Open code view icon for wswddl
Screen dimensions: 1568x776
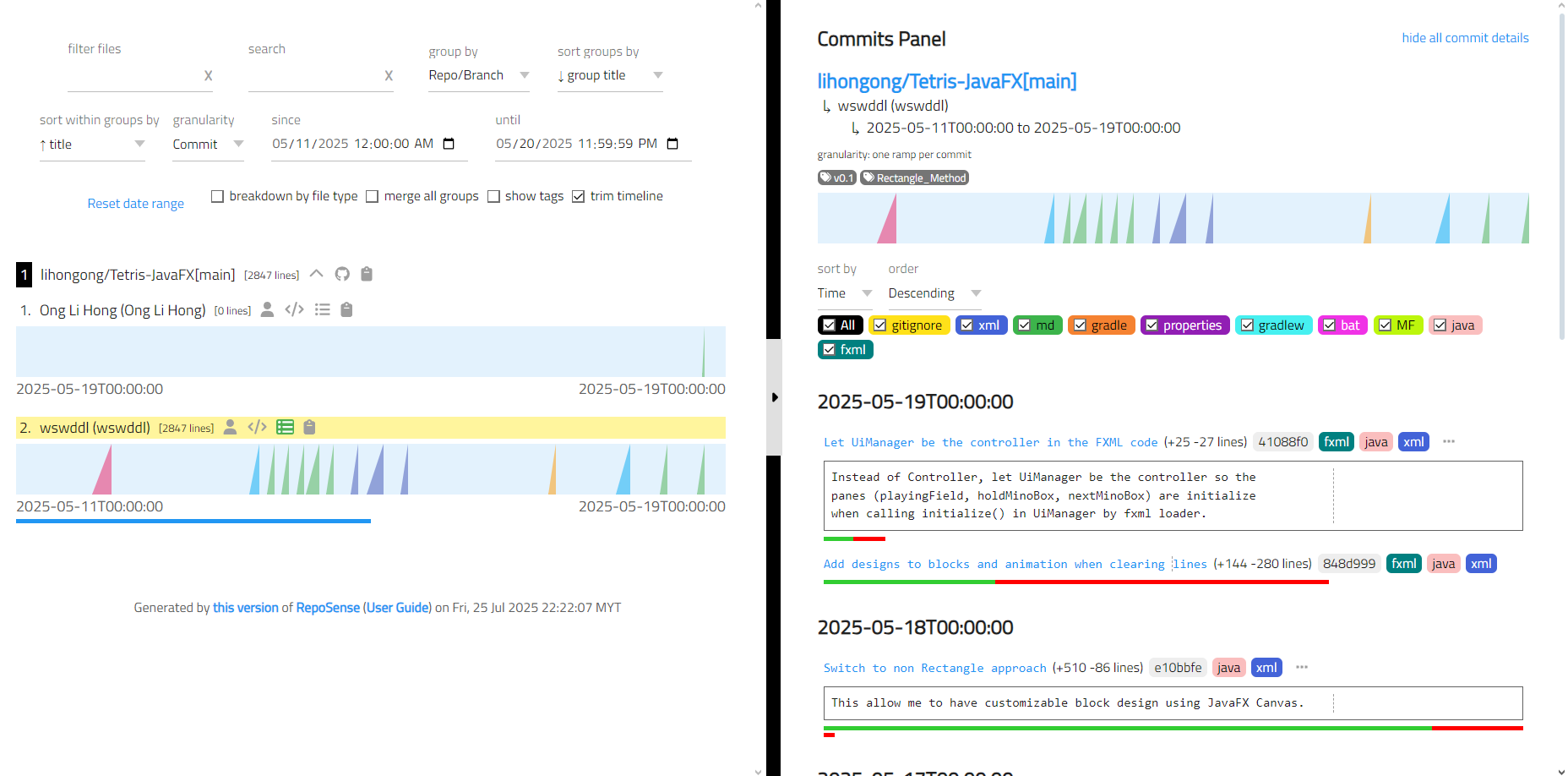point(258,427)
